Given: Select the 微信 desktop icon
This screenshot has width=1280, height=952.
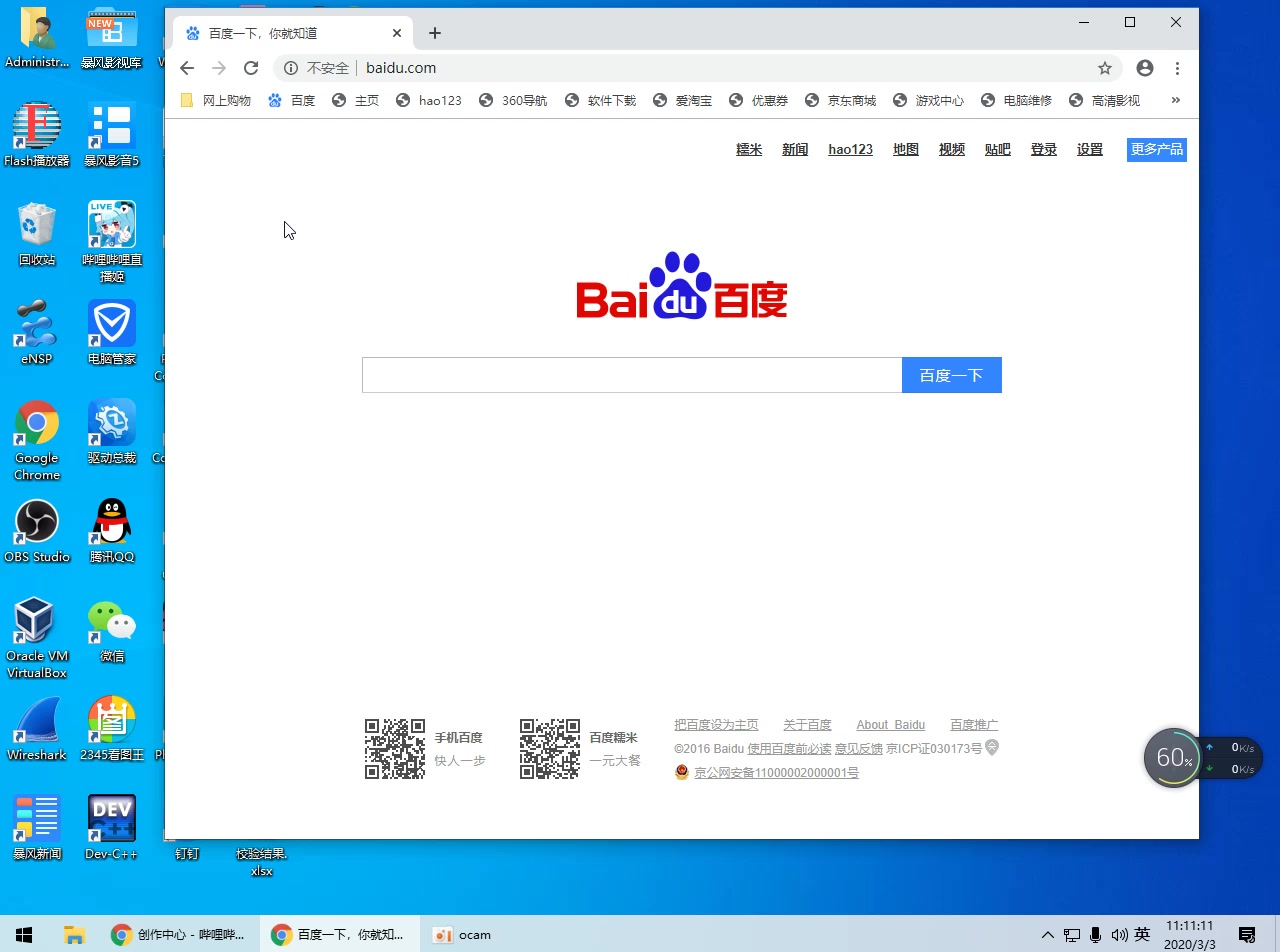Looking at the screenshot, I should point(112,630).
